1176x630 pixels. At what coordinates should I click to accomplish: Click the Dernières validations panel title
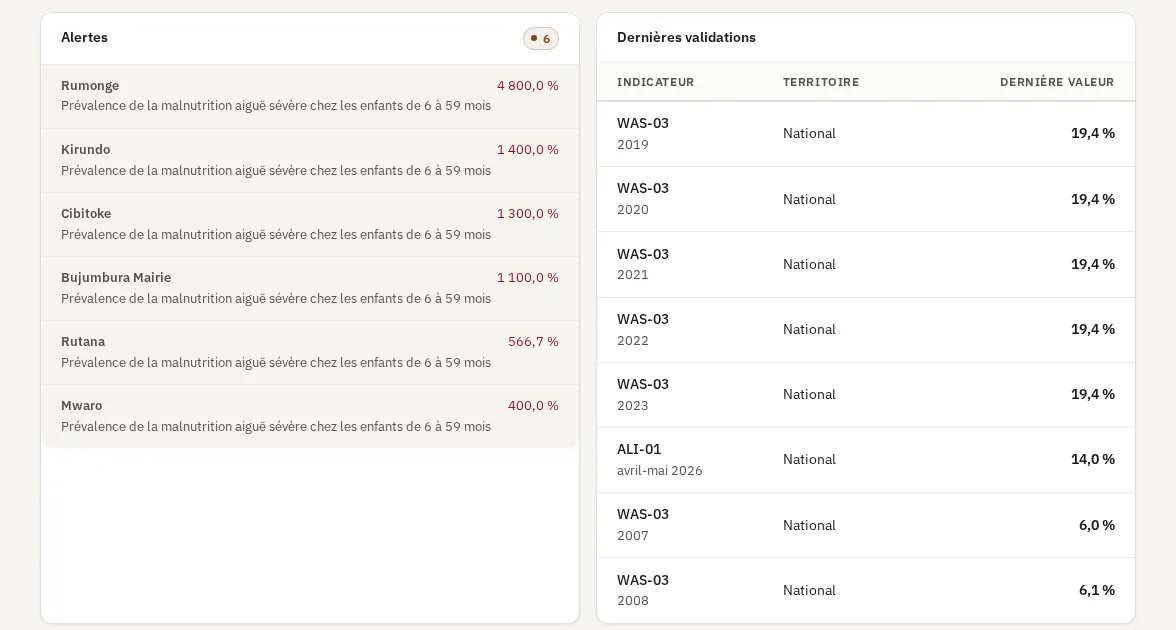[686, 38]
